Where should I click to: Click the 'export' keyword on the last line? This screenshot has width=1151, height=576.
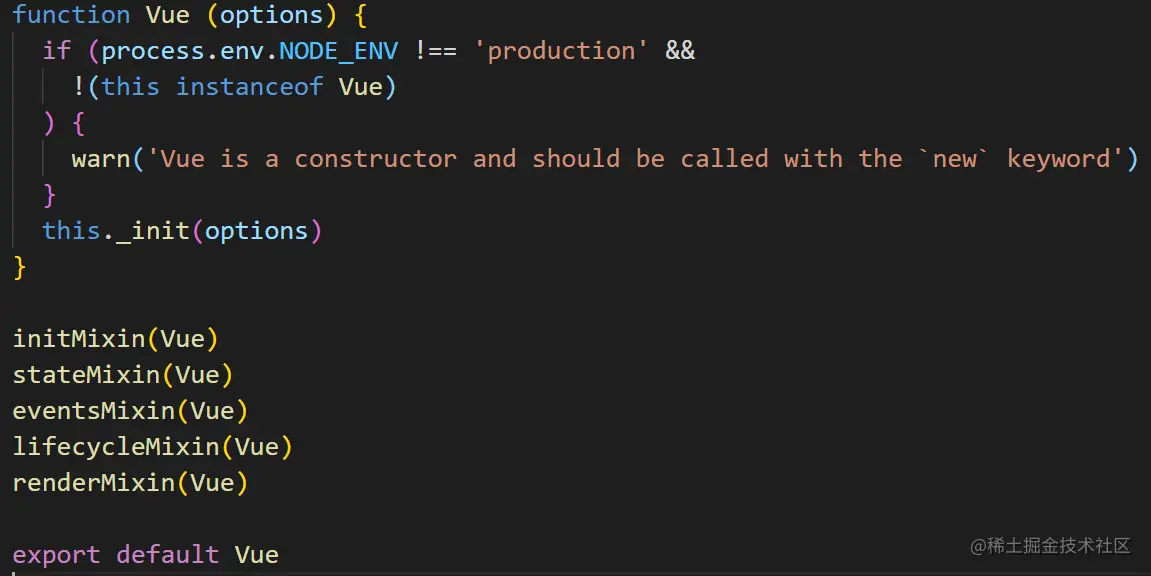click(56, 555)
